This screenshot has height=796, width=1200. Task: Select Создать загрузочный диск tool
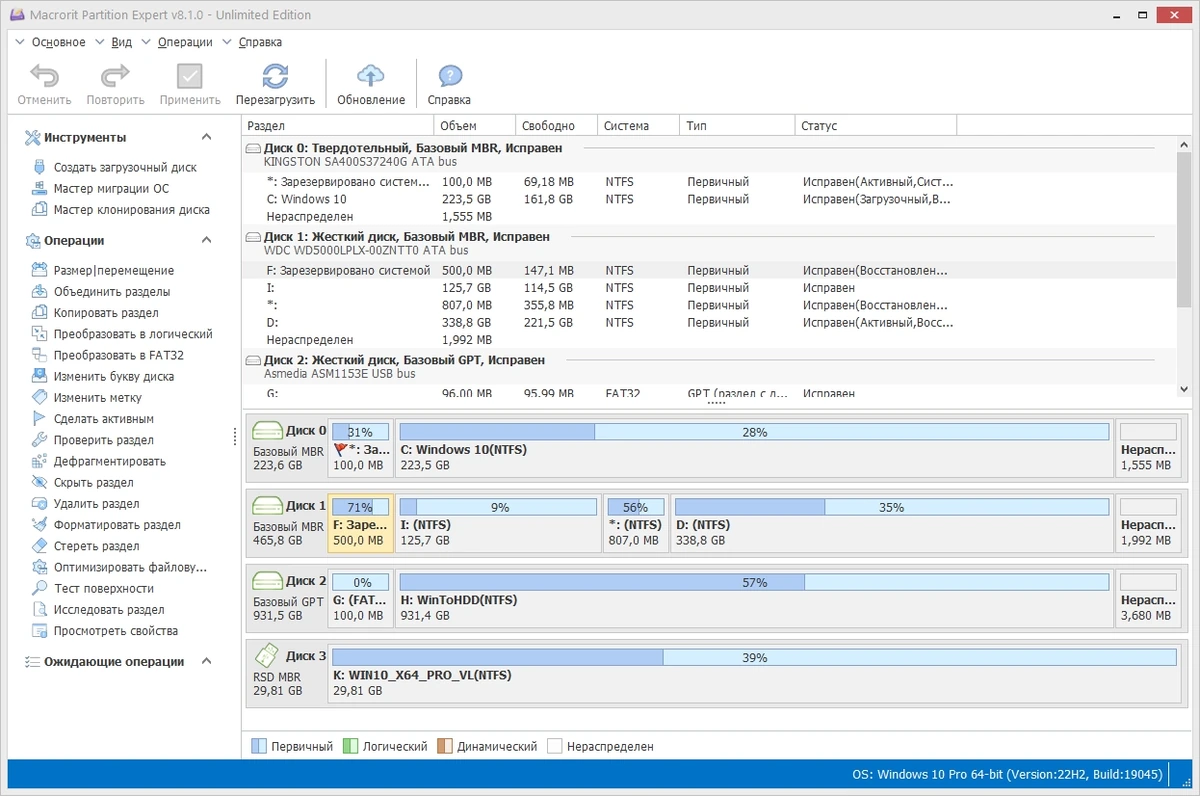pyautogui.click(x=125, y=168)
